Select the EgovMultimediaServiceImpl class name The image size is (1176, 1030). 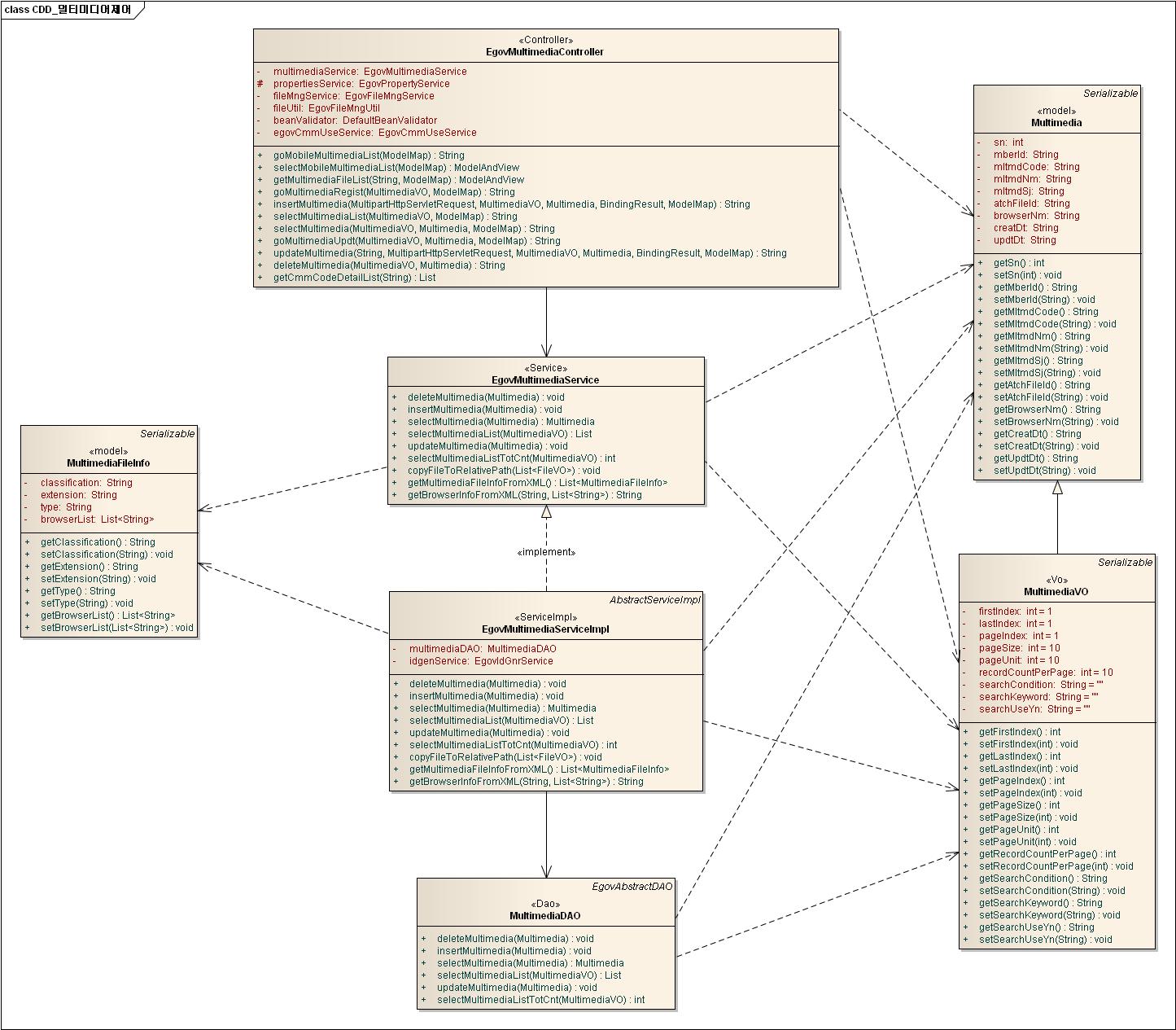pos(545,629)
